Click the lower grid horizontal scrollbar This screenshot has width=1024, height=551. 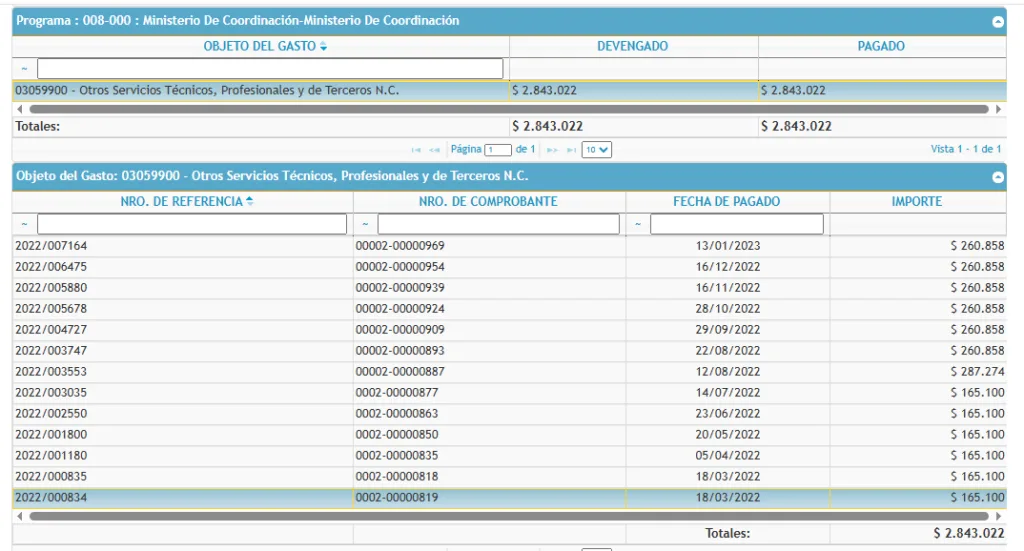(500, 517)
